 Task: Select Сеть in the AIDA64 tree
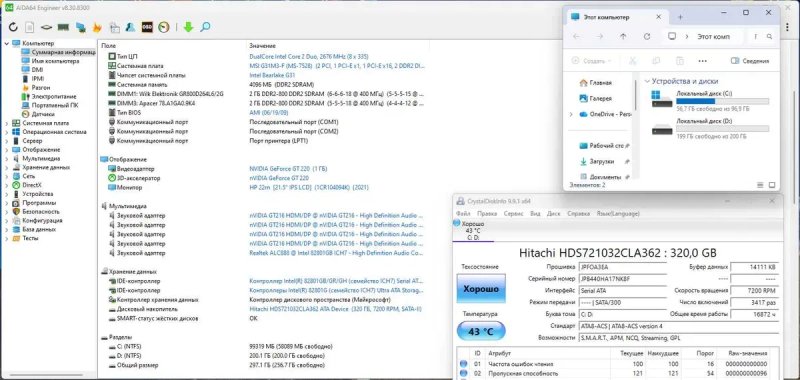29,176
